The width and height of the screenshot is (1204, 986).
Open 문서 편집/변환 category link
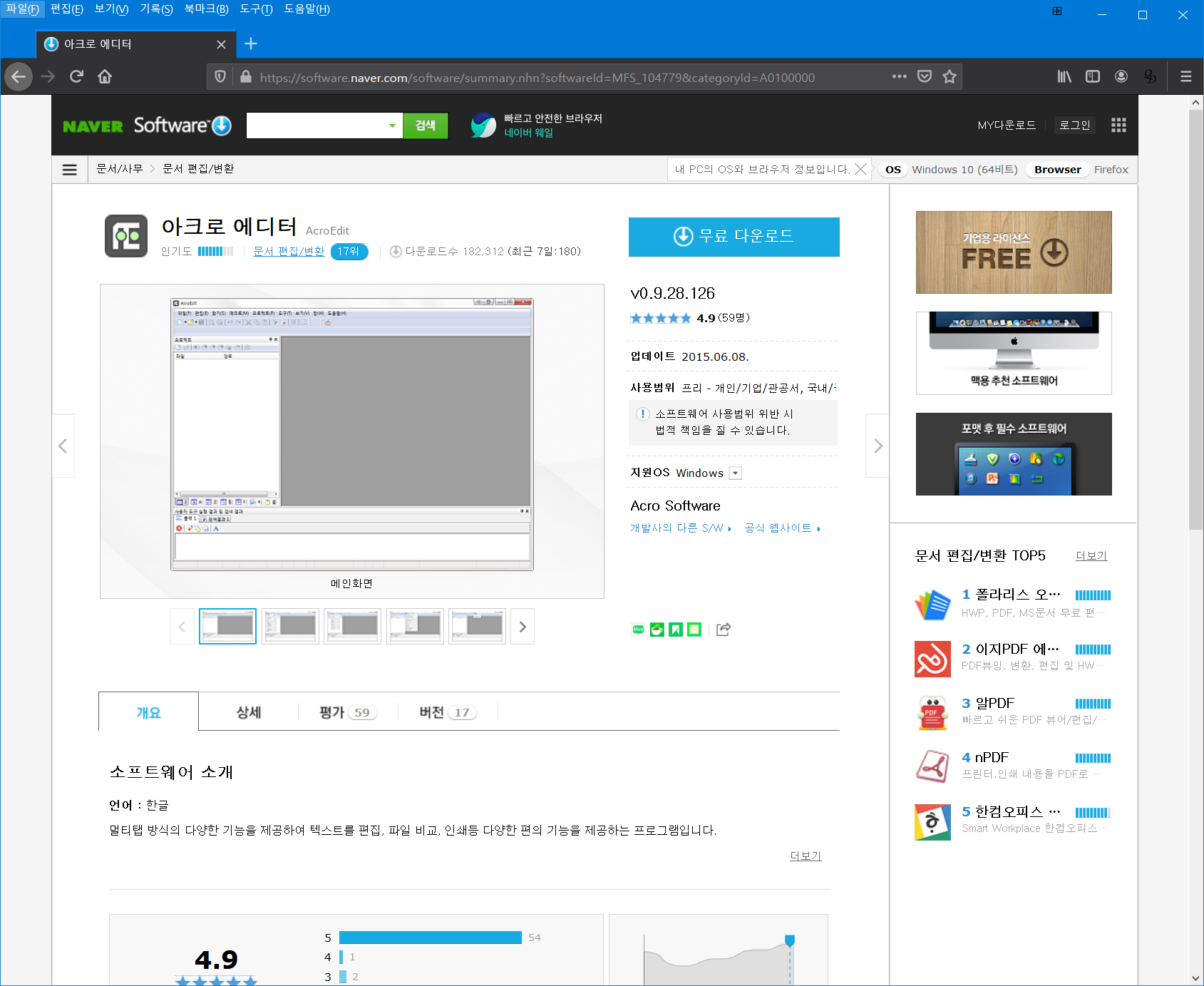[x=289, y=252]
